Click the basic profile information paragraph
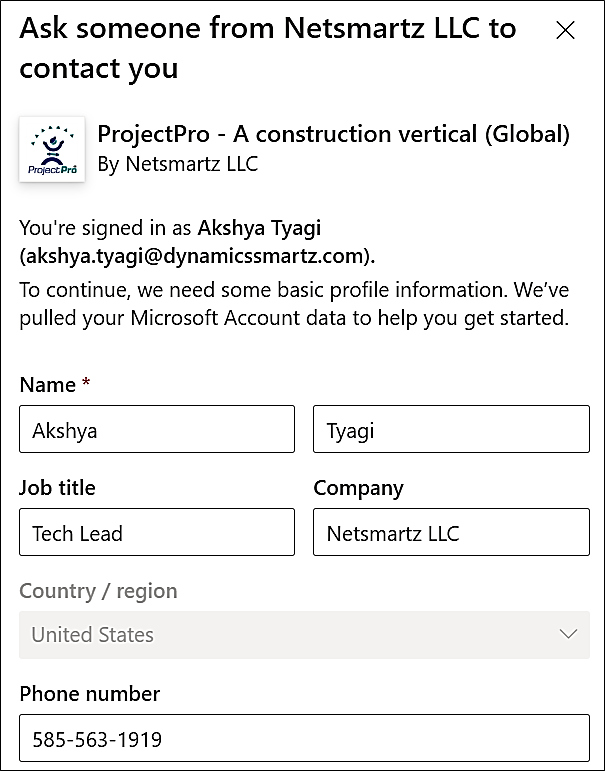Viewport: 605px width, 771px height. 294,305
